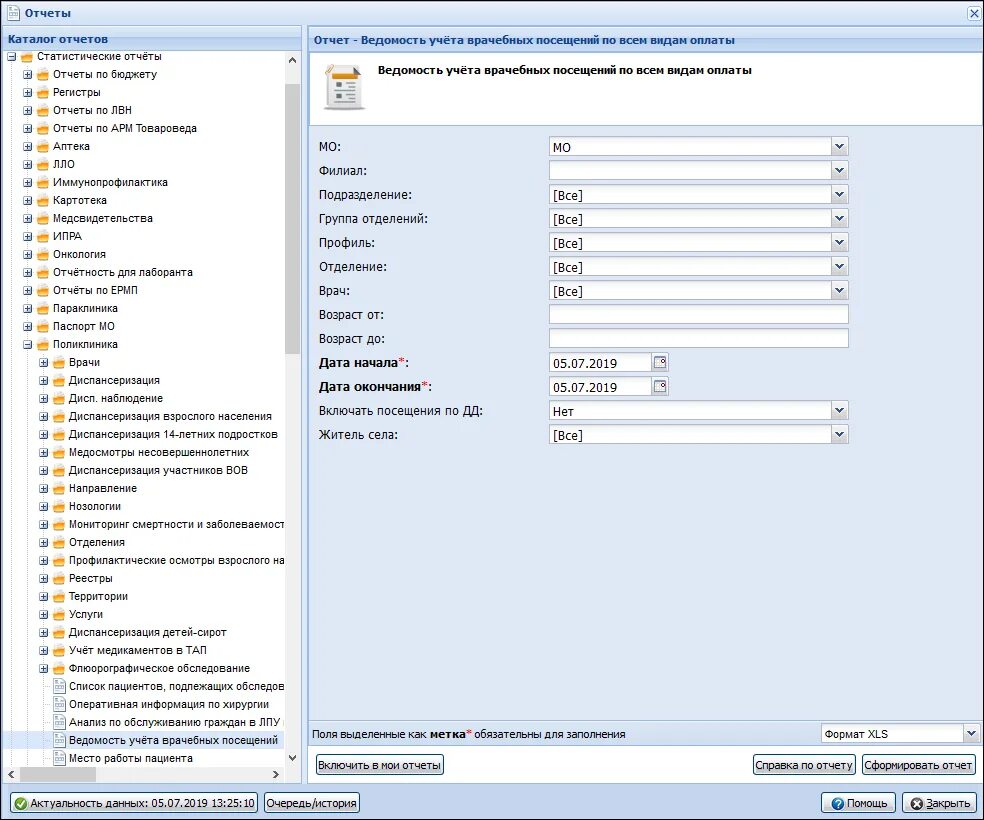This screenshot has width=984, height=820.
Task: Select Территории folder in tree
Action: tap(98, 596)
